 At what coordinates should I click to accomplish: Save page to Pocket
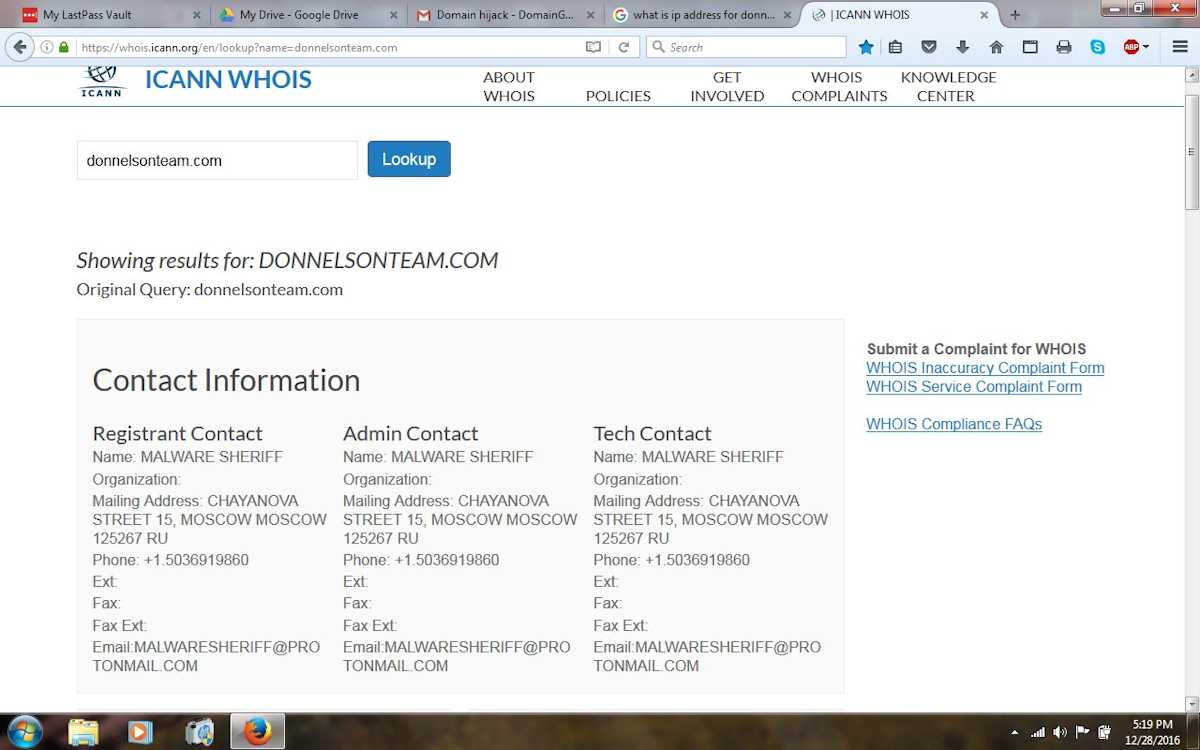tap(929, 47)
